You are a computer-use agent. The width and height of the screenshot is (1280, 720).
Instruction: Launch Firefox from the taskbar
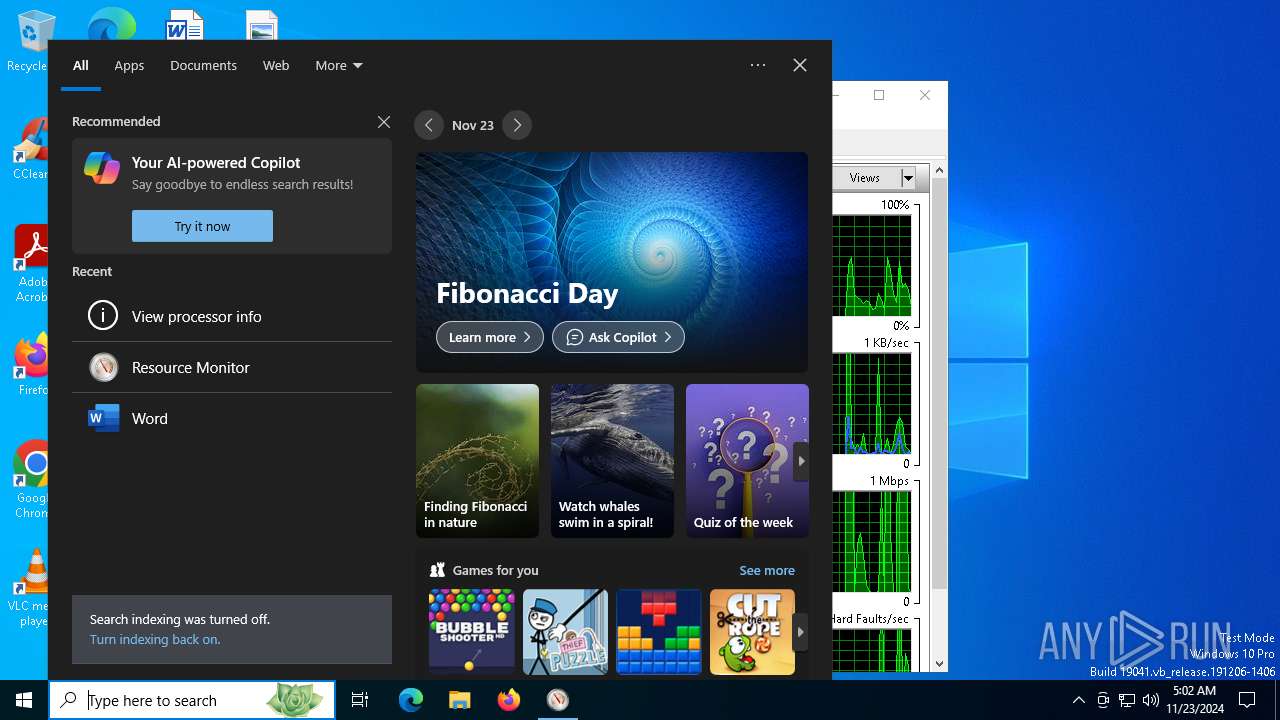[509, 700]
